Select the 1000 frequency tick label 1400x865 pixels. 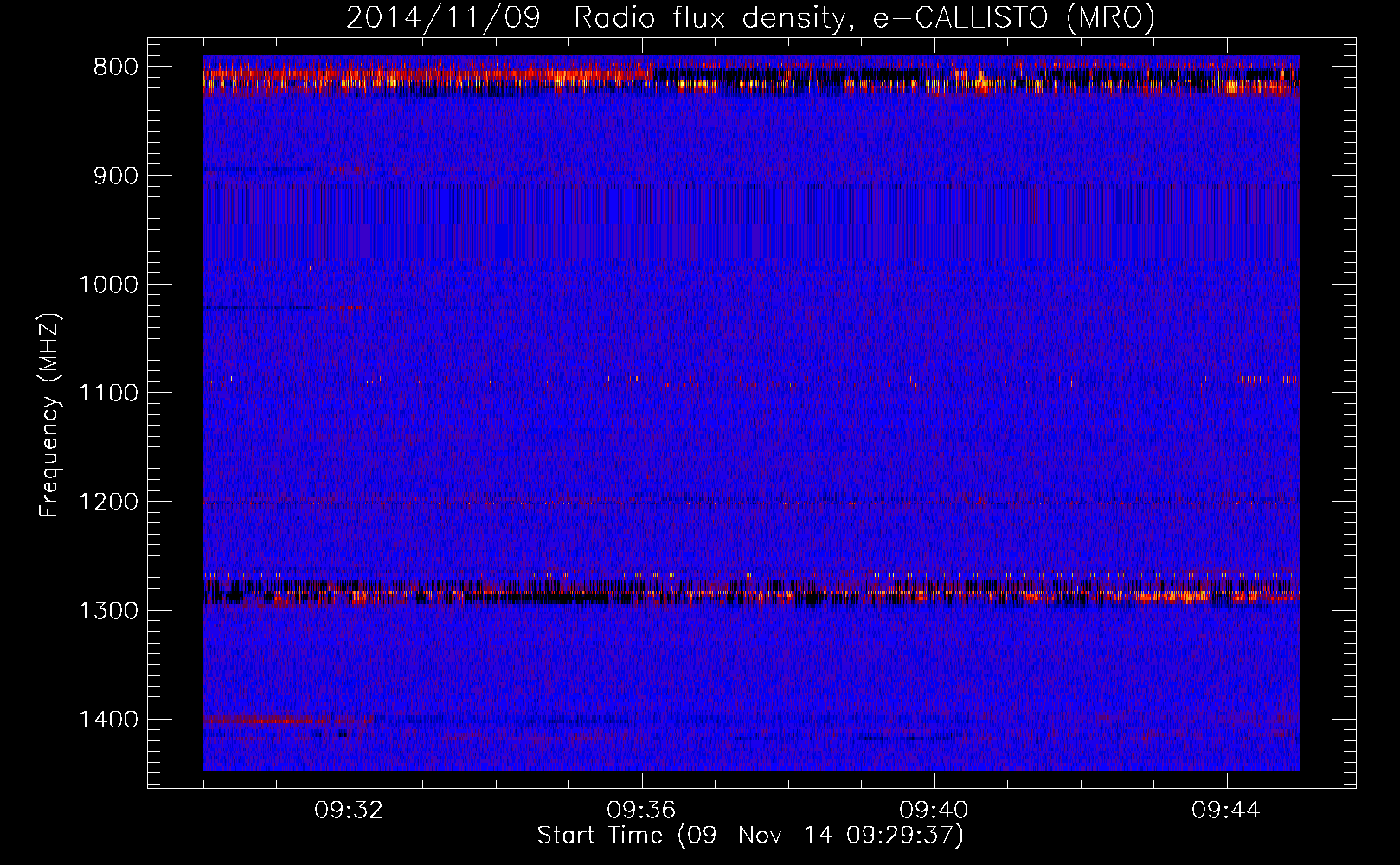(x=108, y=285)
